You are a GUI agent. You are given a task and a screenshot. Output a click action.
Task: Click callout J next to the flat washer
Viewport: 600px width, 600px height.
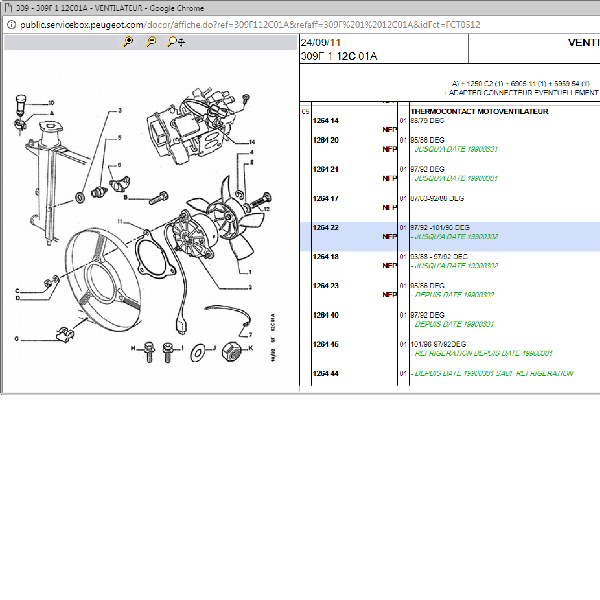[214, 348]
